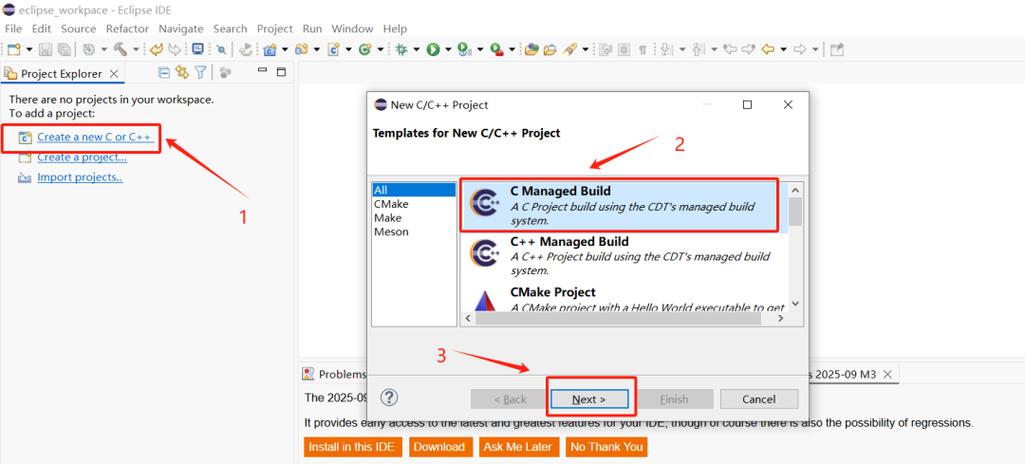1025x464 pixels.
Task: Open the Project menu
Action: 275,29
